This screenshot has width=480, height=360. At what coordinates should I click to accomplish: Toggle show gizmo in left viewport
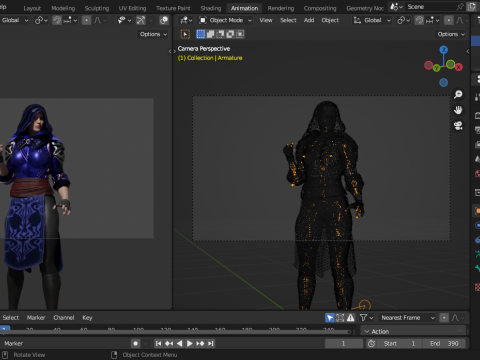point(141,20)
